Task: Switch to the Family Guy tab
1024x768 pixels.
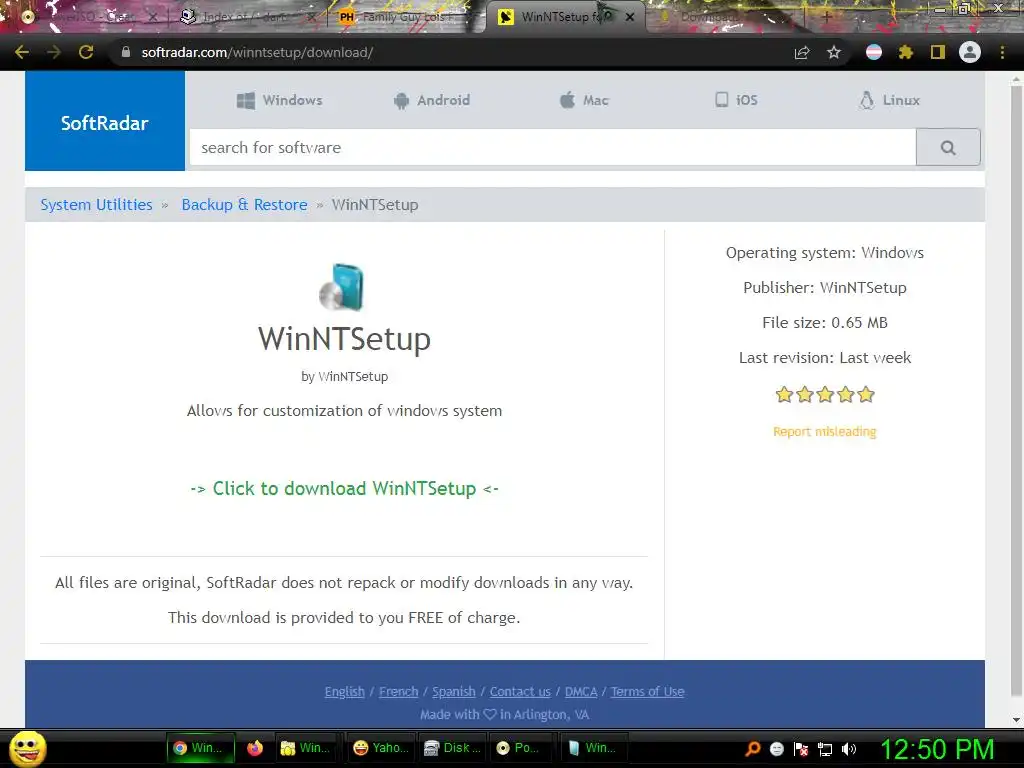Action: 403,17
